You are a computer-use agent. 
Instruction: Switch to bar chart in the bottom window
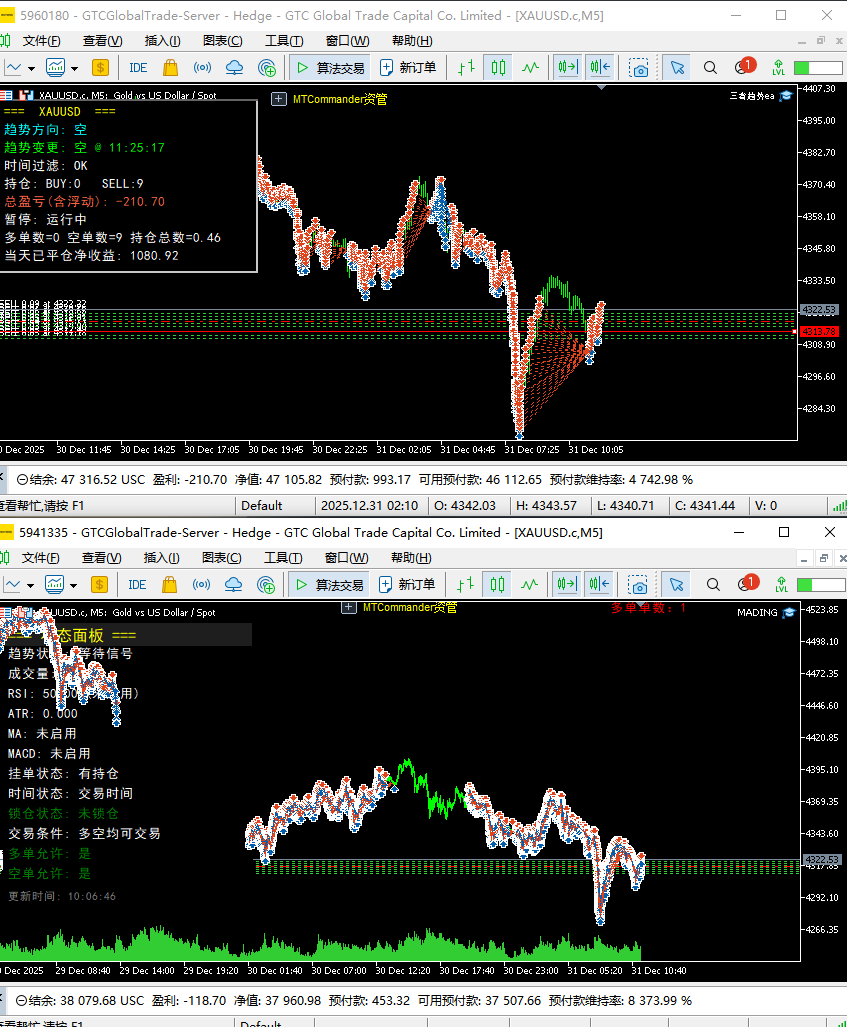click(x=465, y=584)
